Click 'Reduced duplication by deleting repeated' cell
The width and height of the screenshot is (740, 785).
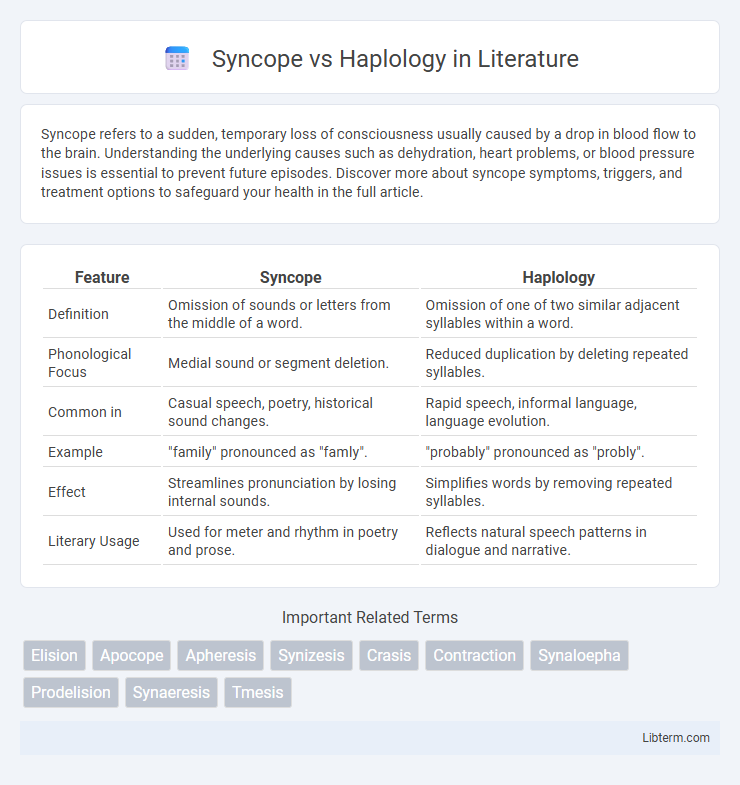point(559,363)
